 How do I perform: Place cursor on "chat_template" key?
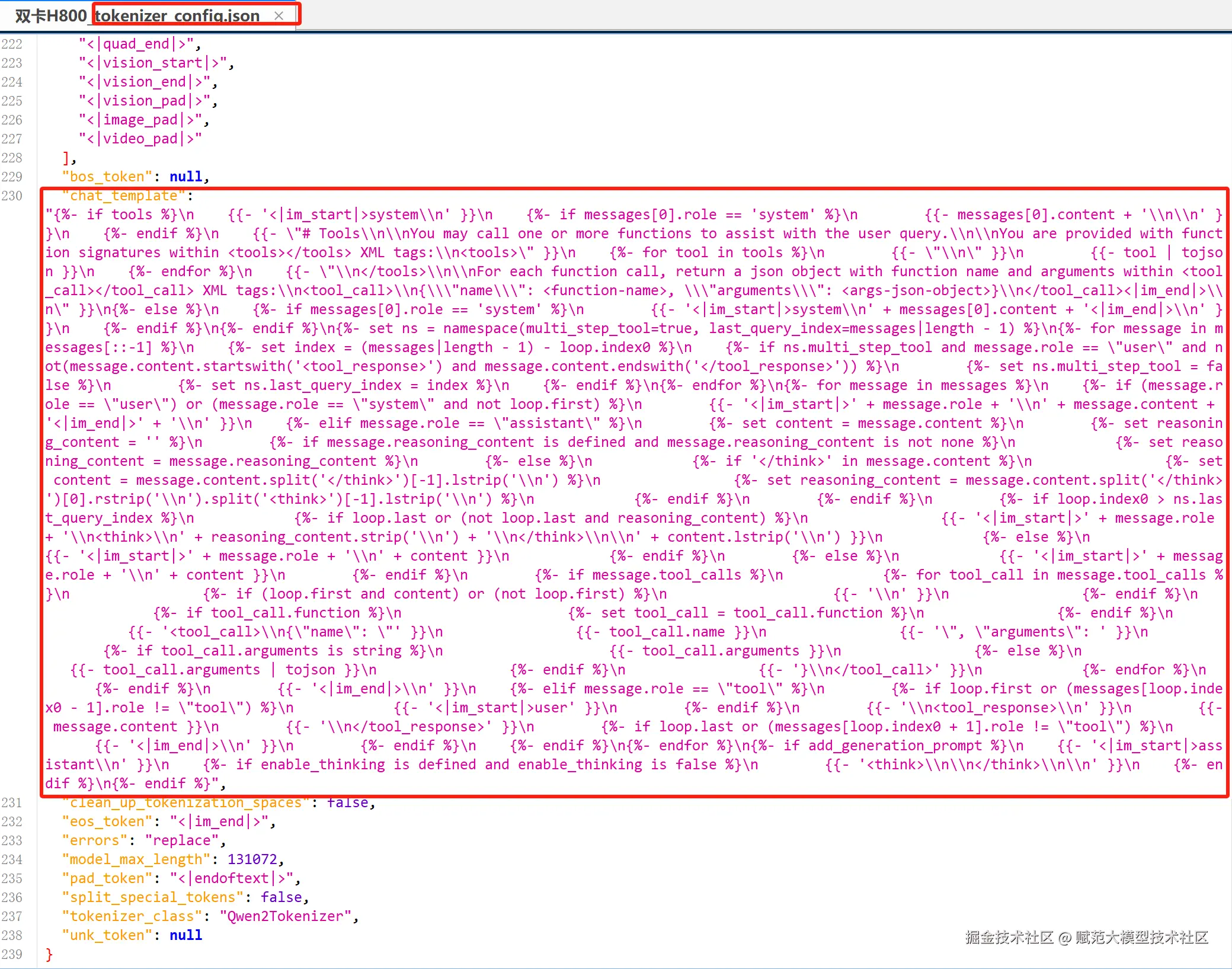[x=123, y=196]
